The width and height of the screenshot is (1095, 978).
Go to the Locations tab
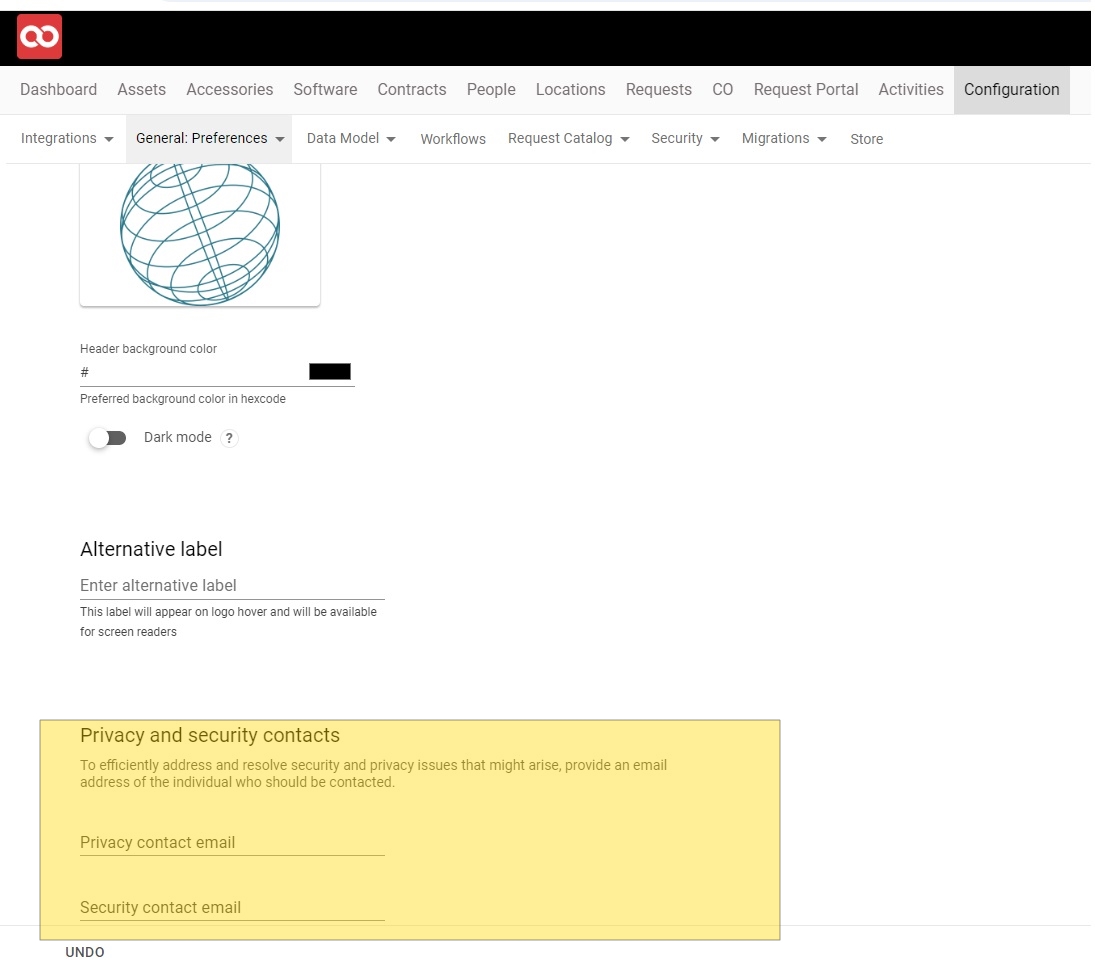tap(571, 89)
